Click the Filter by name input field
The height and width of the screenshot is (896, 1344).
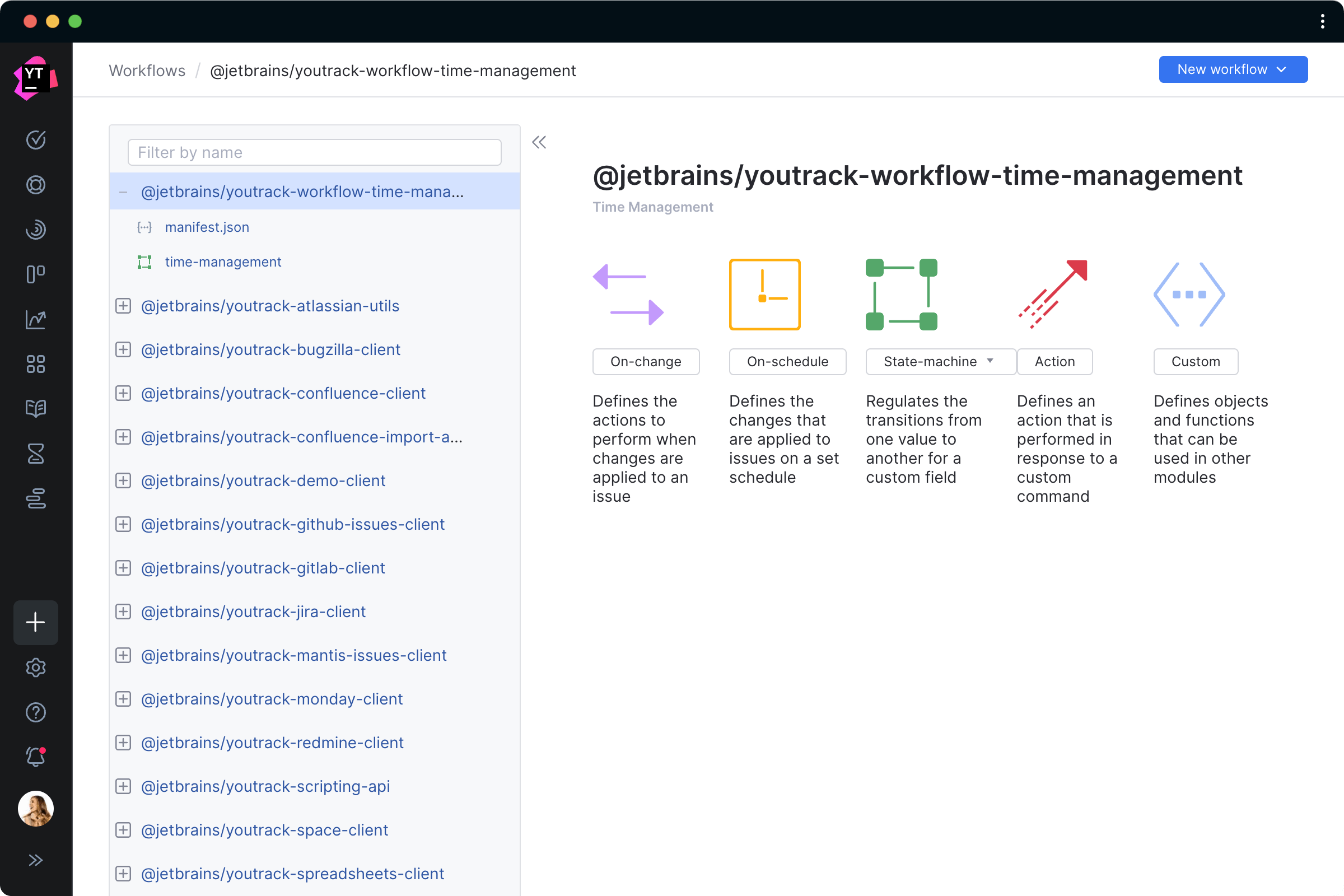[314, 152]
